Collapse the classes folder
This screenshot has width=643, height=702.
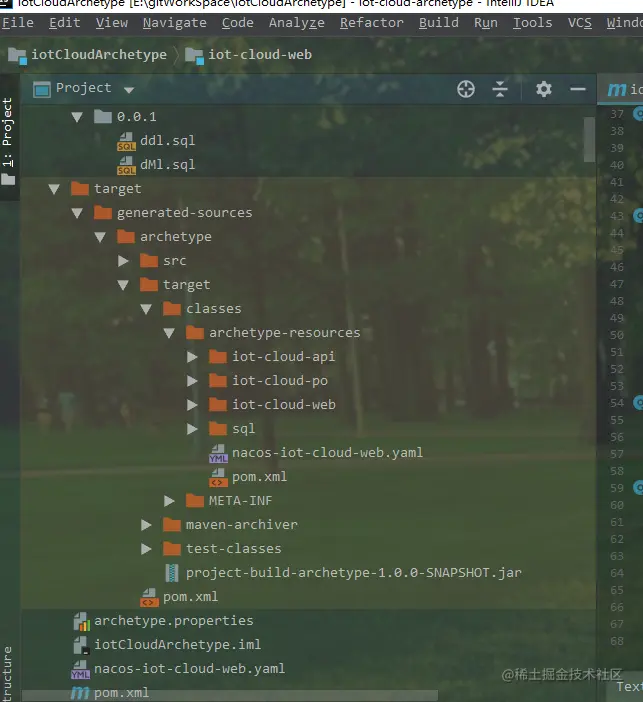pos(146,309)
